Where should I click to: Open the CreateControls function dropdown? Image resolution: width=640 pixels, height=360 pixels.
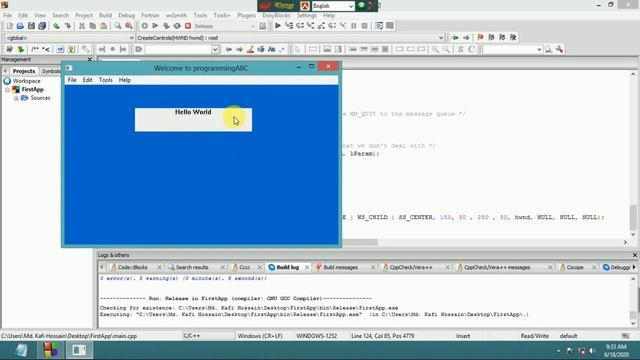(x=441, y=38)
